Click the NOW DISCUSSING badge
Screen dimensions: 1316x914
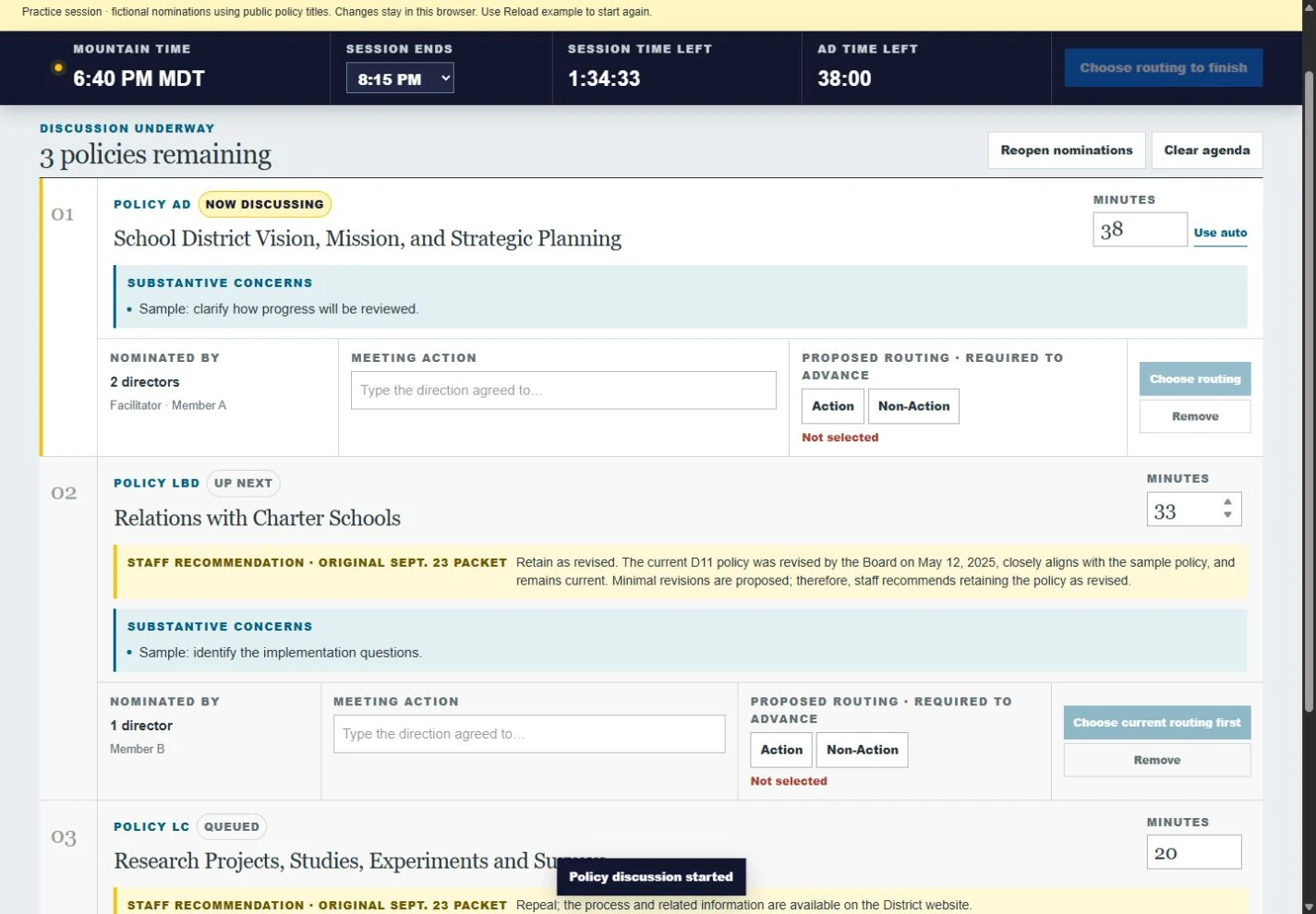(x=264, y=204)
